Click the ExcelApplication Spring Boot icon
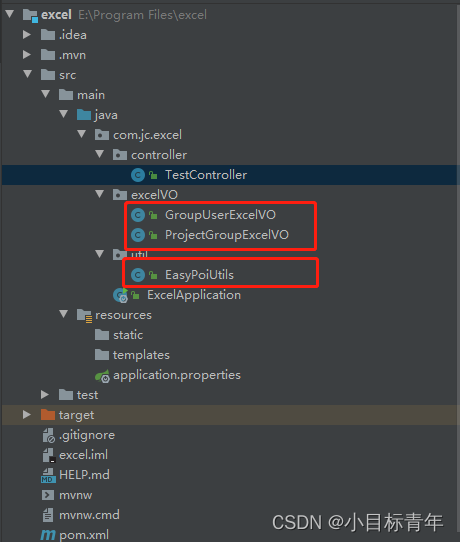Viewport: 460px width, 542px height. (120, 295)
